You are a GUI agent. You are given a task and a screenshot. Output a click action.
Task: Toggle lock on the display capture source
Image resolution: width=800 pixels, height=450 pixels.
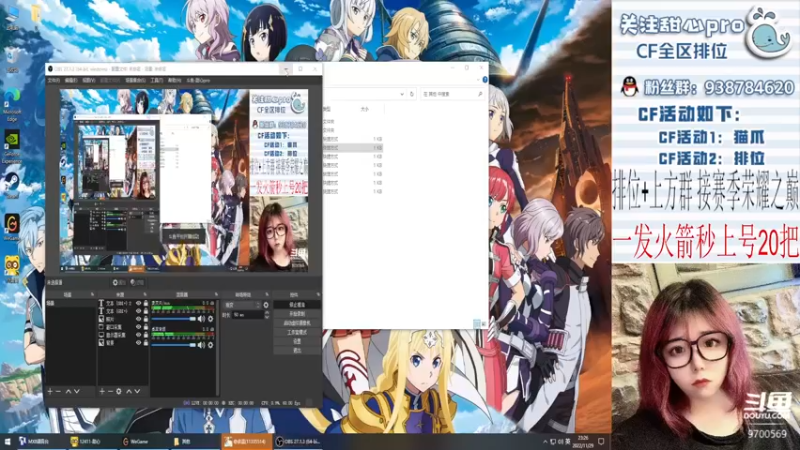pyautogui.click(x=146, y=335)
